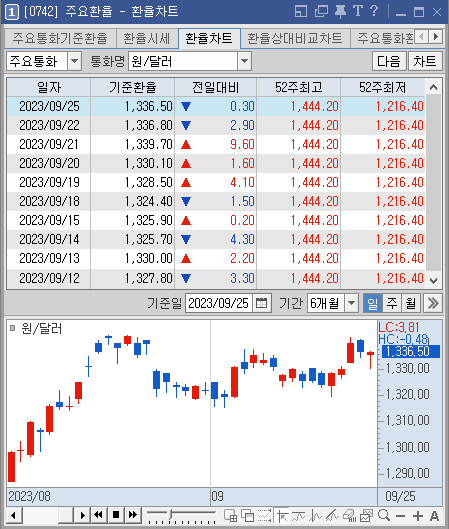Viewport: 449px width, 529px height.
Task: Click chart horizontal scrollbar left arrow
Action: [14, 515]
